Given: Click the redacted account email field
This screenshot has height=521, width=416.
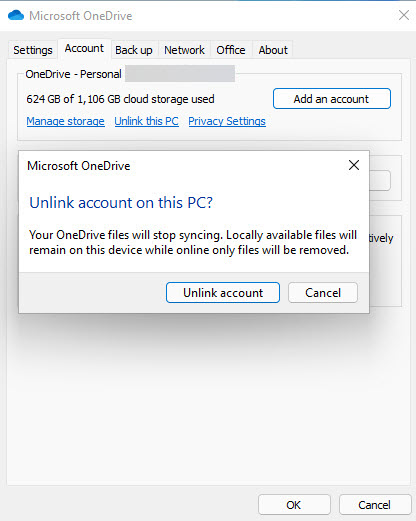Looking at the screenshot, I should coord(180,74).
